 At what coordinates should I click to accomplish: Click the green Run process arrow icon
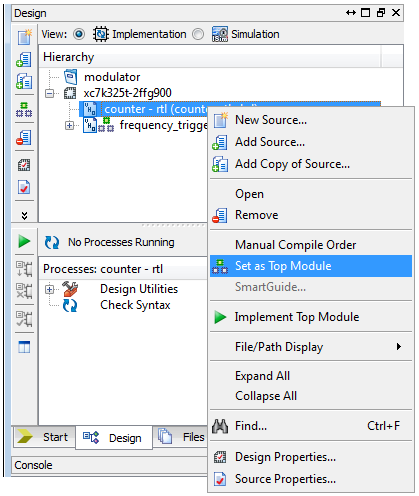24,241
